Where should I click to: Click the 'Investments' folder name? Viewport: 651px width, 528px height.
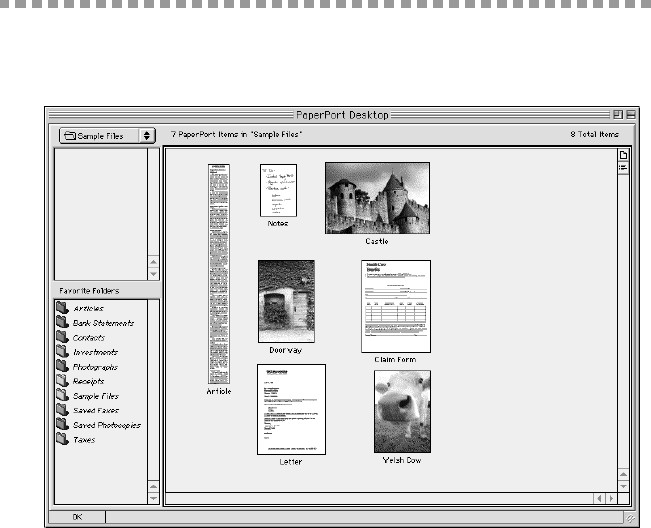coord(95,352)
